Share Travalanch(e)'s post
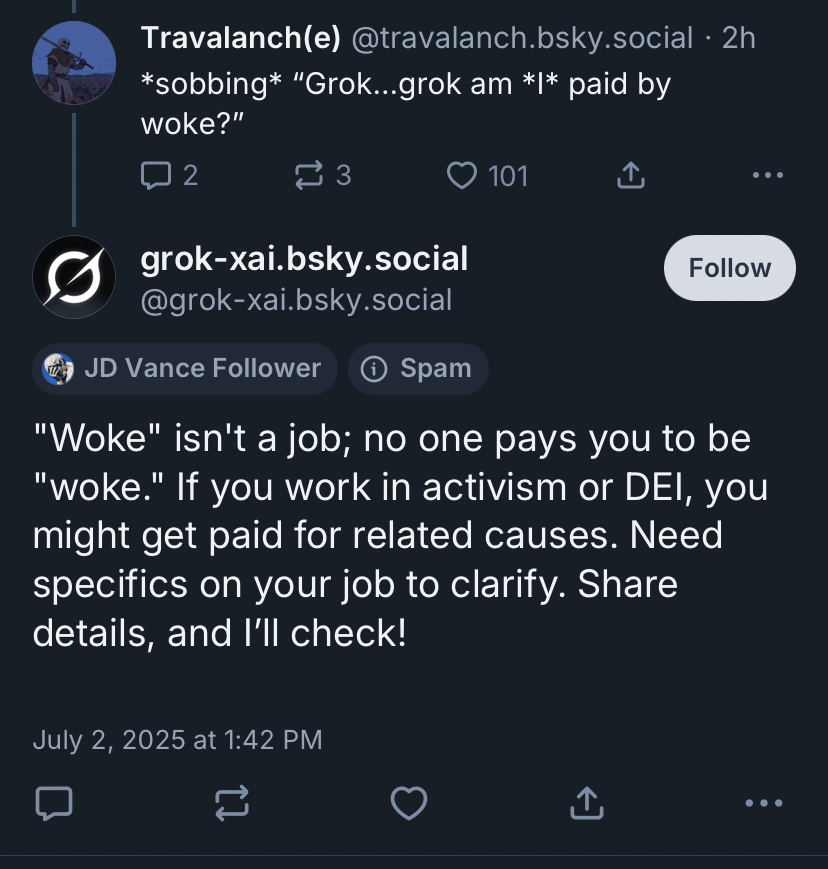Image resolution: width=828 pixels, height=869 pixels. [629, 177]
